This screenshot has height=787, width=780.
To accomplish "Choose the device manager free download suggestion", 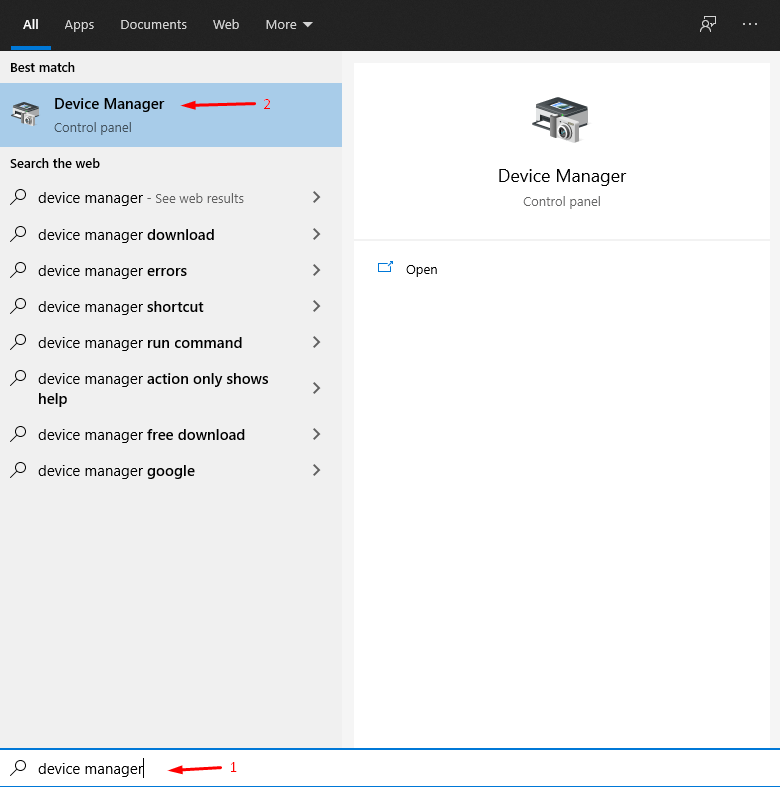I will 141,434.
